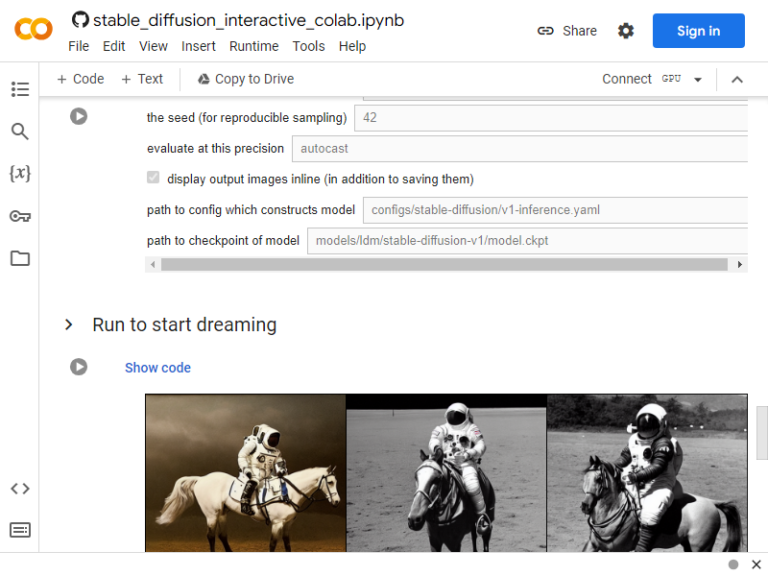The height and width of the screenshot is (576, 768).
Task: Click the Google Drive icon in toolbar
Action: tap(204, 79)
